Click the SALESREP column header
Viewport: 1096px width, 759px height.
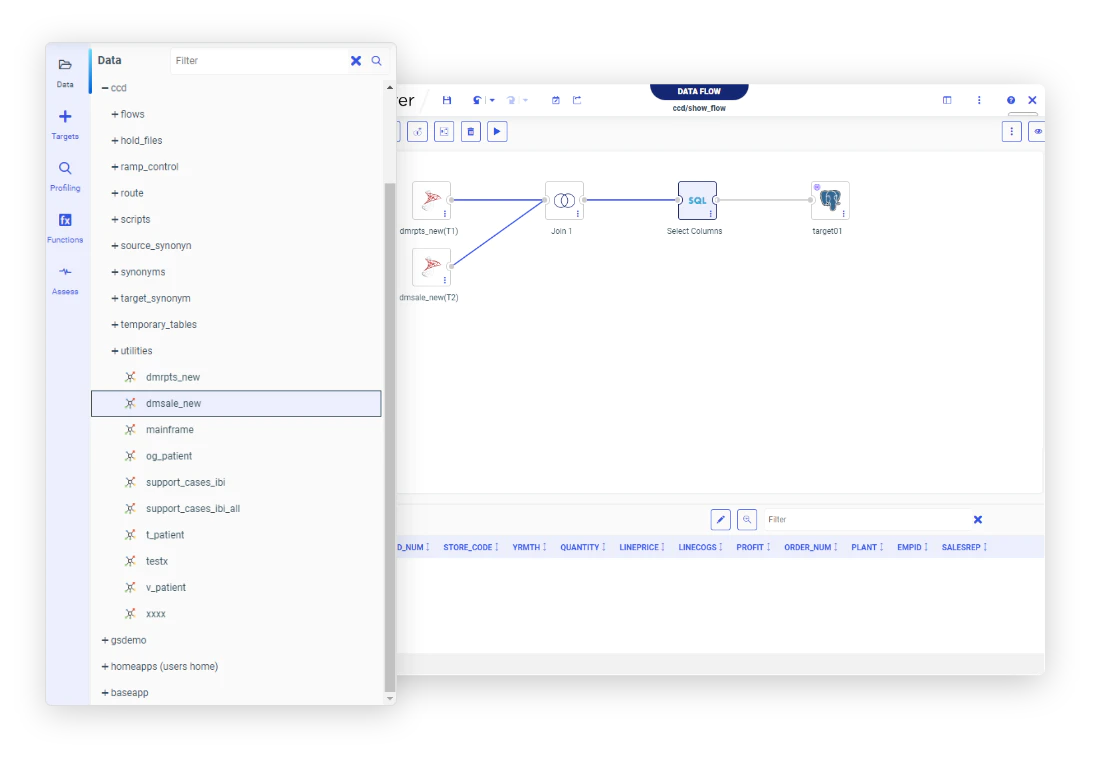961,547
